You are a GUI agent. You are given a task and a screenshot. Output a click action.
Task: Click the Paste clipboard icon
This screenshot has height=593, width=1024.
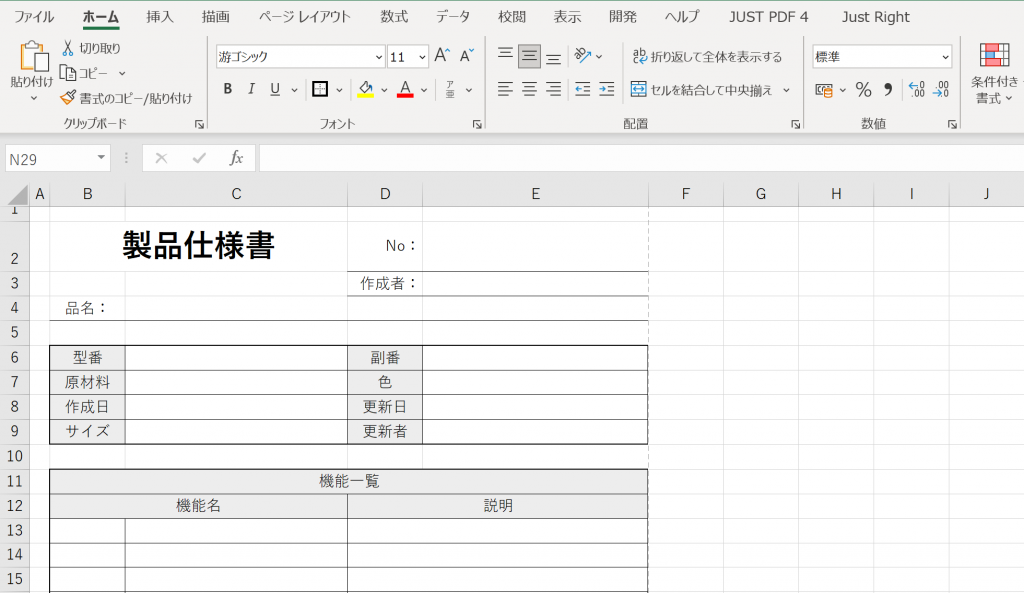click(x=33, y=58)
